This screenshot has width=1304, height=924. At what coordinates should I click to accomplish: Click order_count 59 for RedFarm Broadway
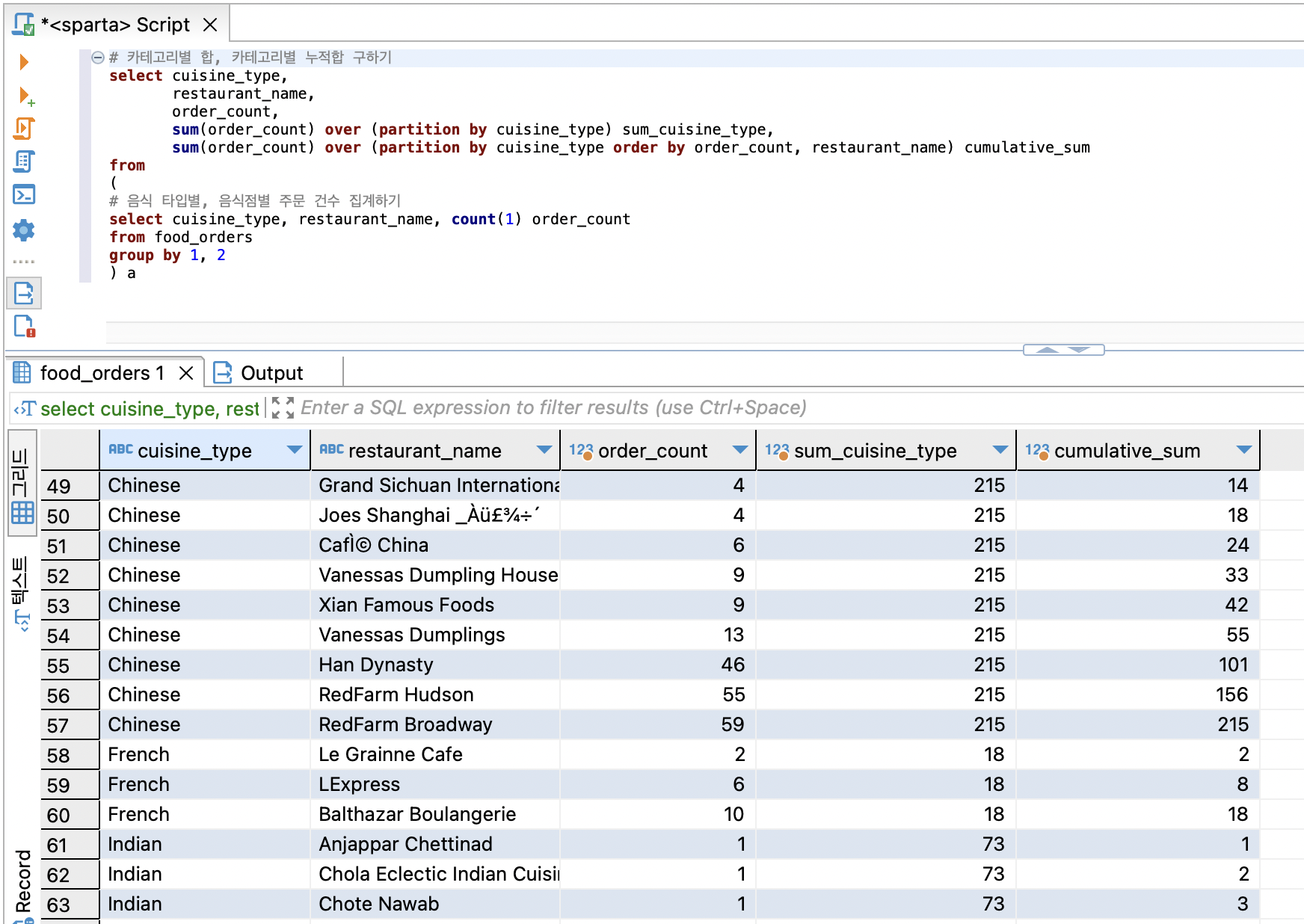(x=658, y=724)
